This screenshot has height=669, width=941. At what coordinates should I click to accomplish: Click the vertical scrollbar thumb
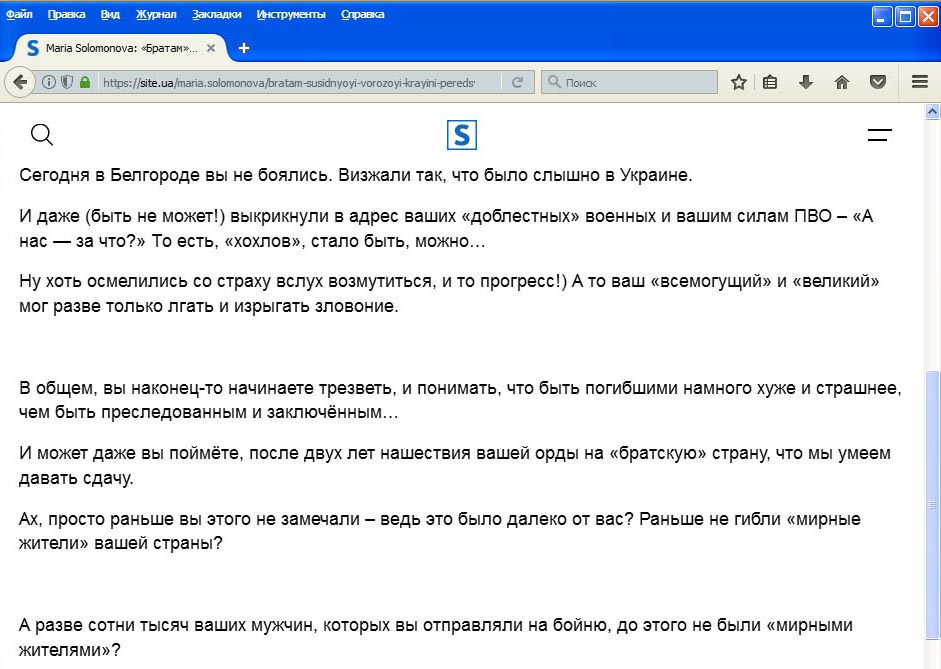[x=932, y=506]
